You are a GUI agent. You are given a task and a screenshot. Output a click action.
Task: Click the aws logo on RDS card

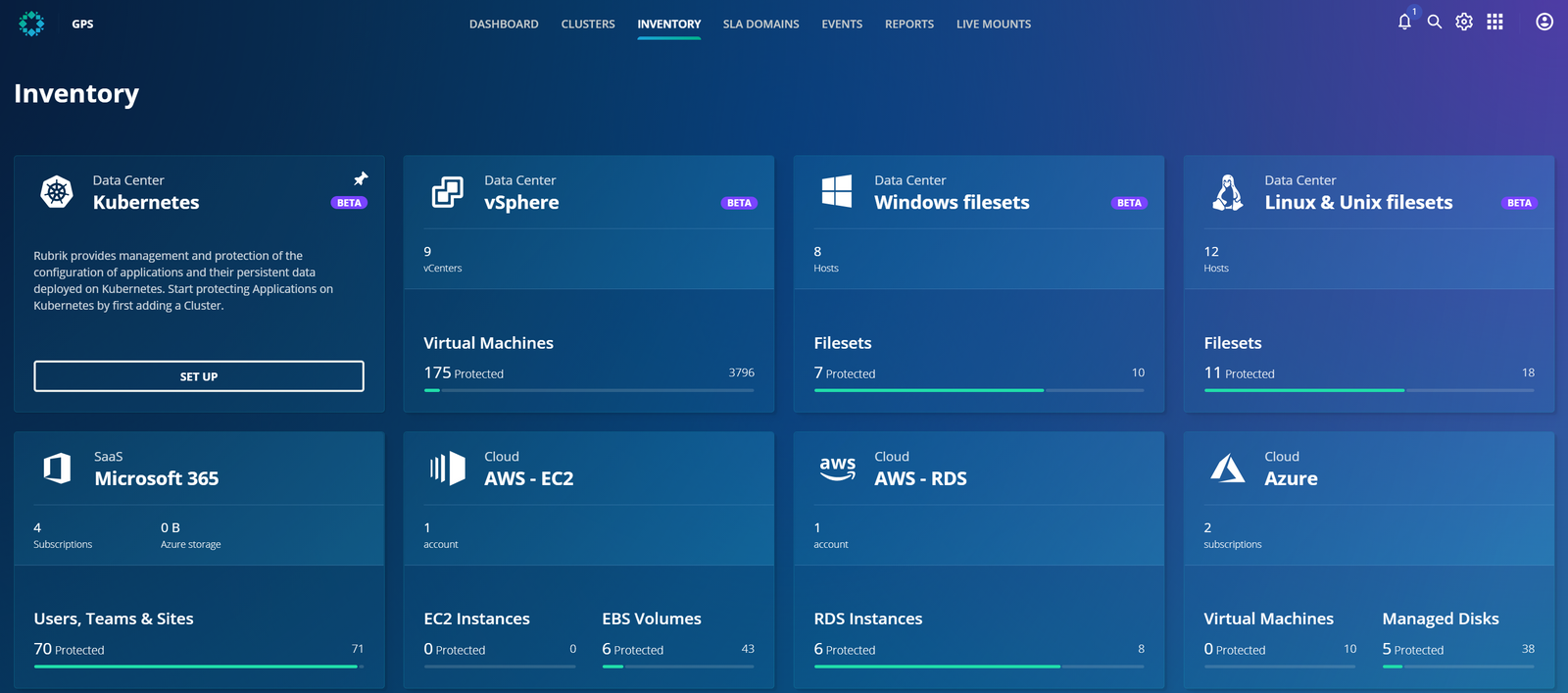[x=838, y=468]
